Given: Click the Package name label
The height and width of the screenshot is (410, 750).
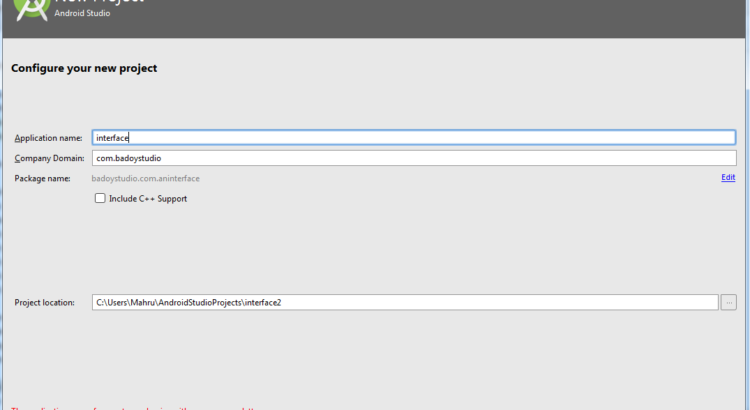Looking at the screenshot, I should (42, 178).
